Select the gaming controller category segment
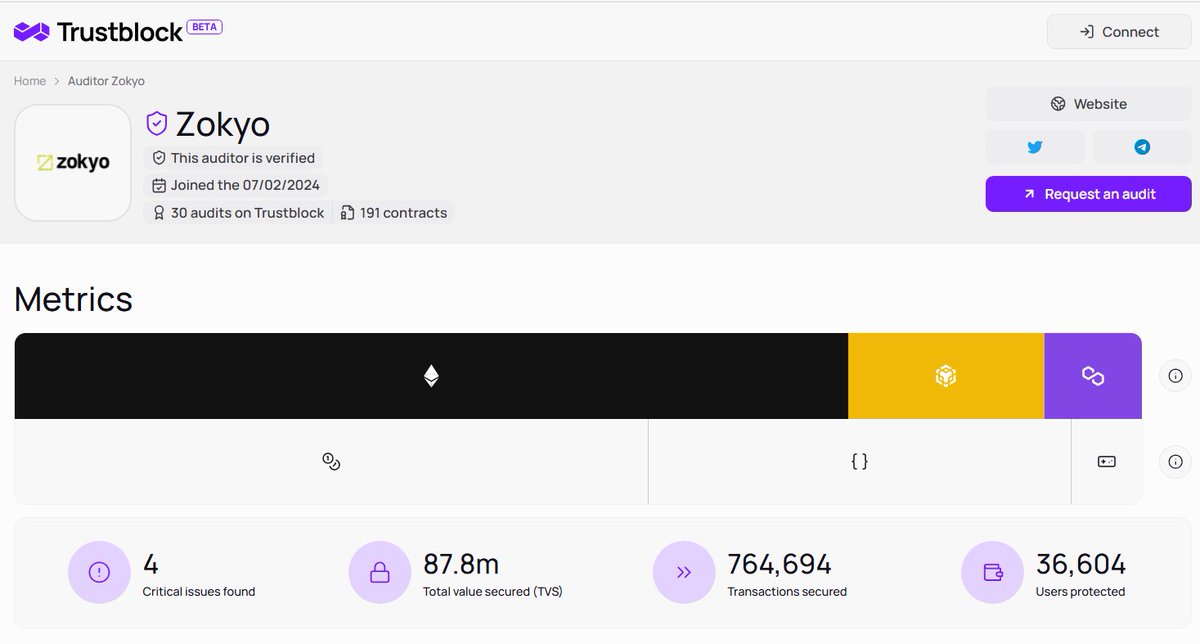Viewport: 1200px width, 644px height. pos(1107,462)
